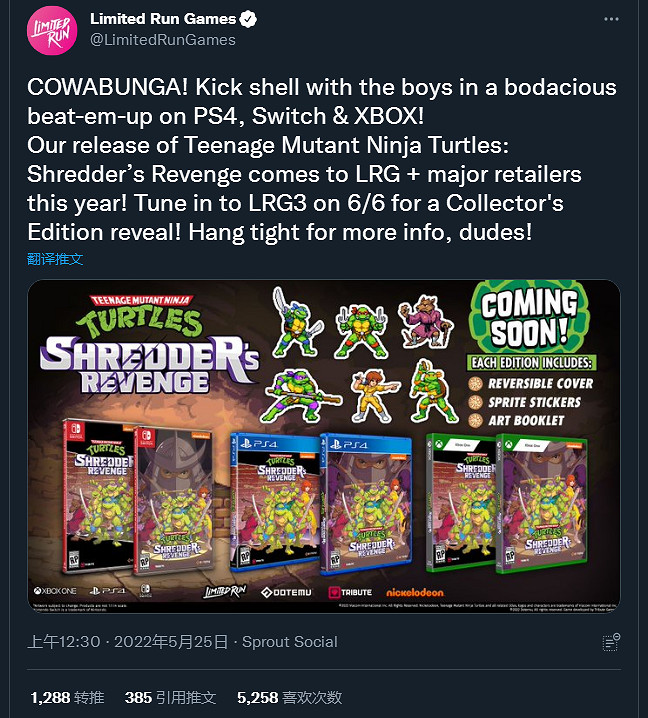This screenshot has width=648, height=718.
Task: Click the tweet timestamp from May 25, 2022
Action: pos(128,642)
